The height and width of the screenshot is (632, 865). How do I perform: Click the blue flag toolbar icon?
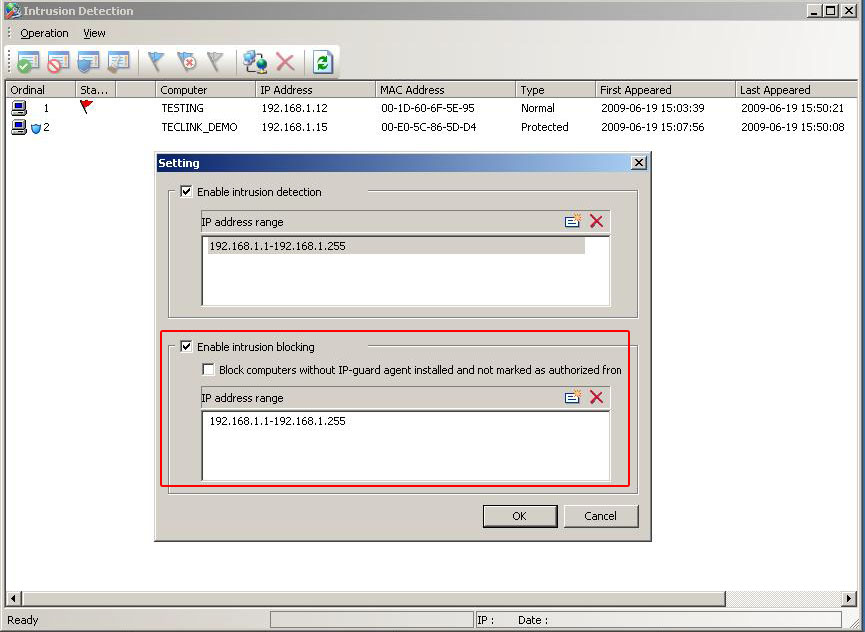155,62
